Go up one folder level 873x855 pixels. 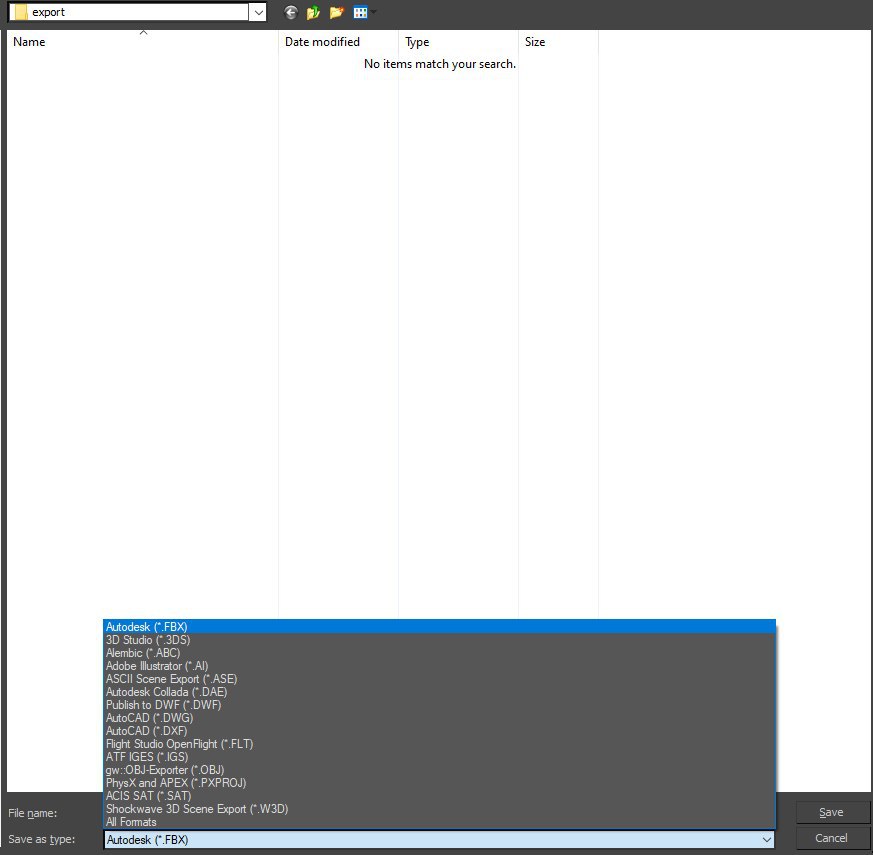[313, 12]
